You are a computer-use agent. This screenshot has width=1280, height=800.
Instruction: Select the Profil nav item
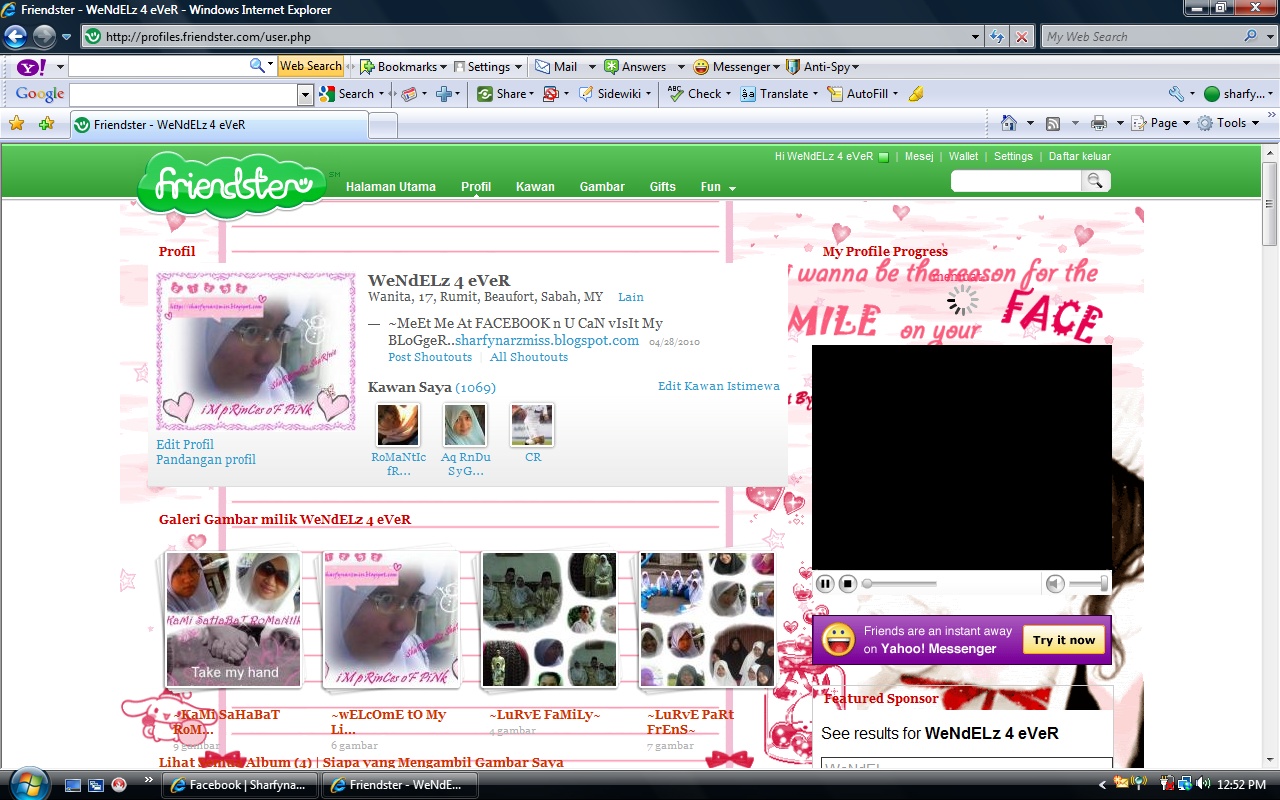click(x=476, y=187)
